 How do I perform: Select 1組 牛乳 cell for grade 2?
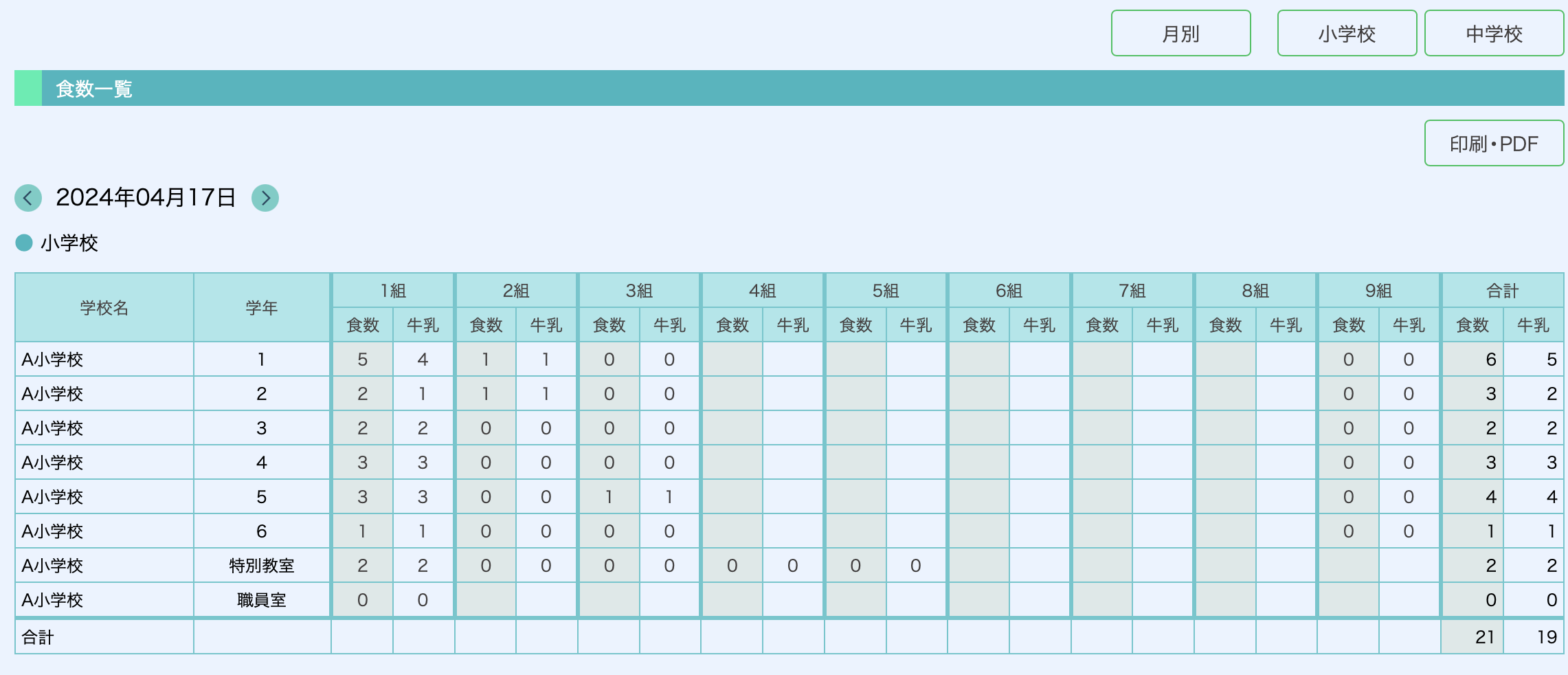coord(423,394)
